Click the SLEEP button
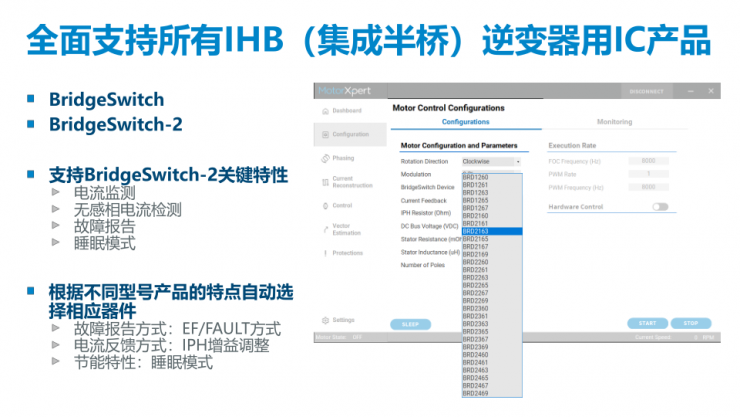 pyautogui.click(x=410, y=324)
